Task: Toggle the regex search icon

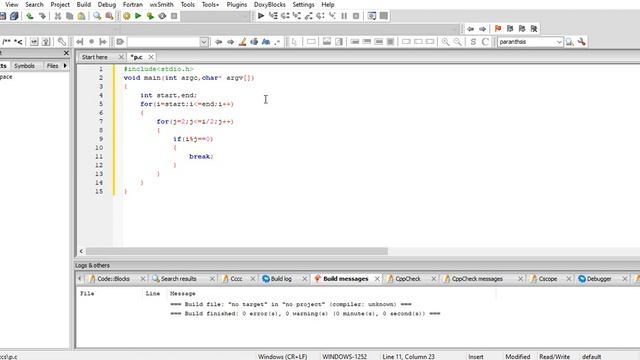Action: [x=278, y=42]
